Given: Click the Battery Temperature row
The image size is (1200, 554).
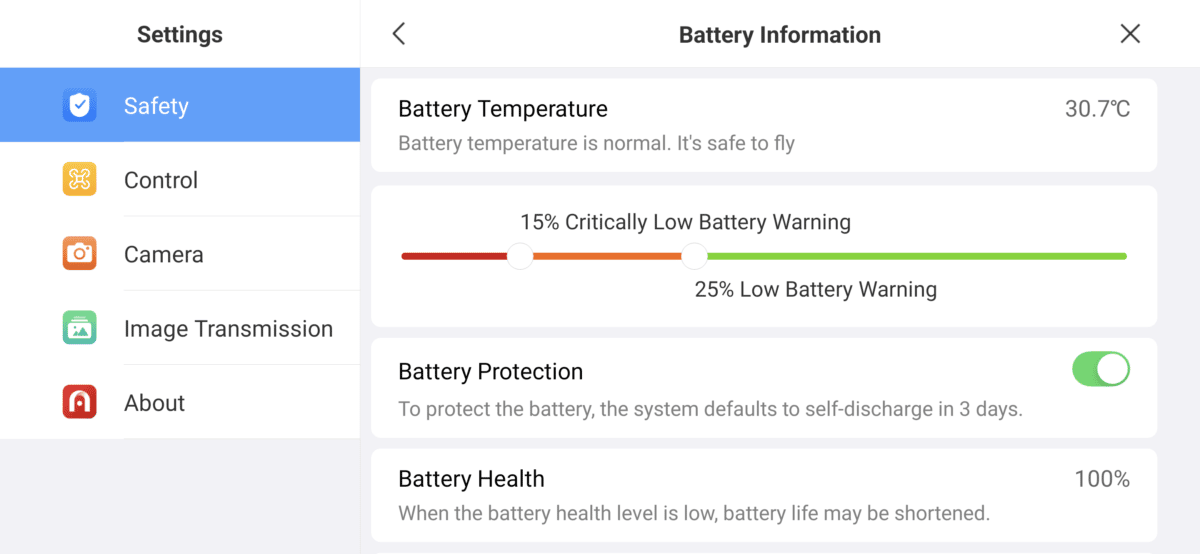Looking at the screenshot, I should 764,125.
